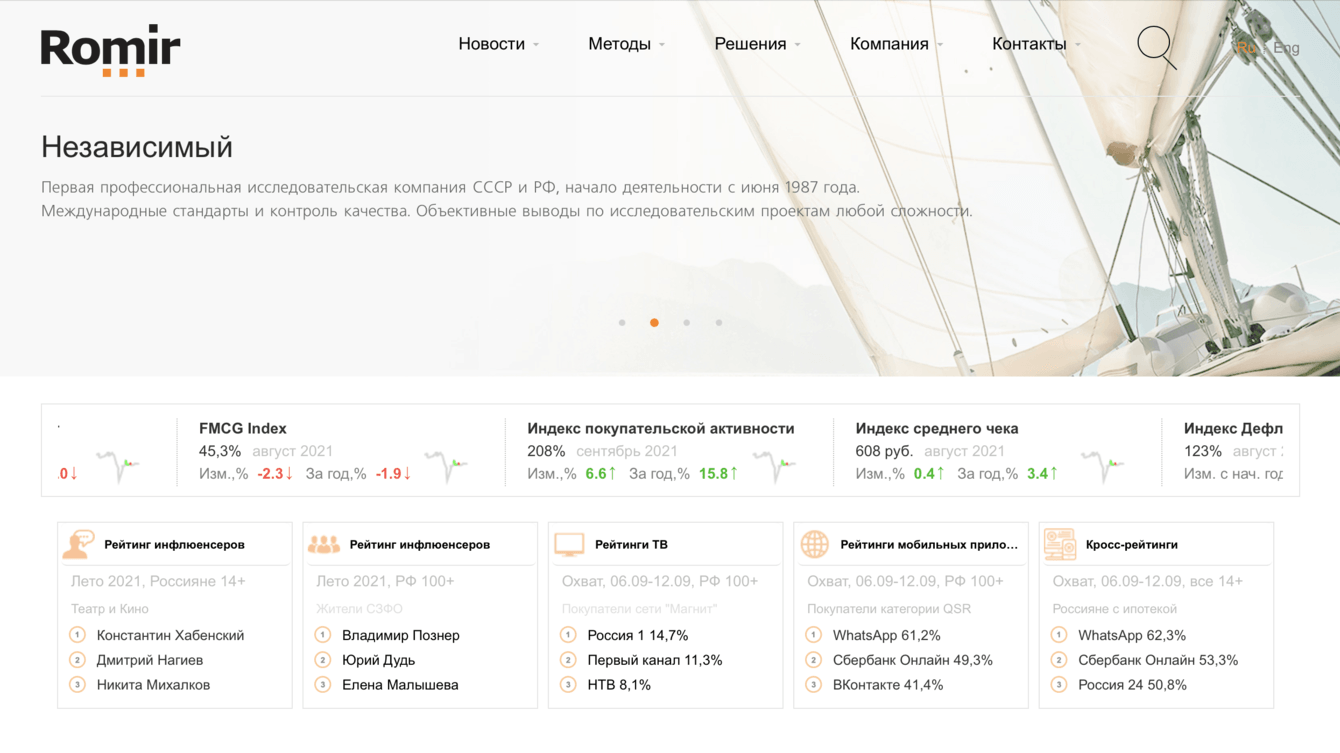Open Рейтинг инфлюенсеров heading above Россияне 14+
1340x753 pixels.
click(174, 545)
